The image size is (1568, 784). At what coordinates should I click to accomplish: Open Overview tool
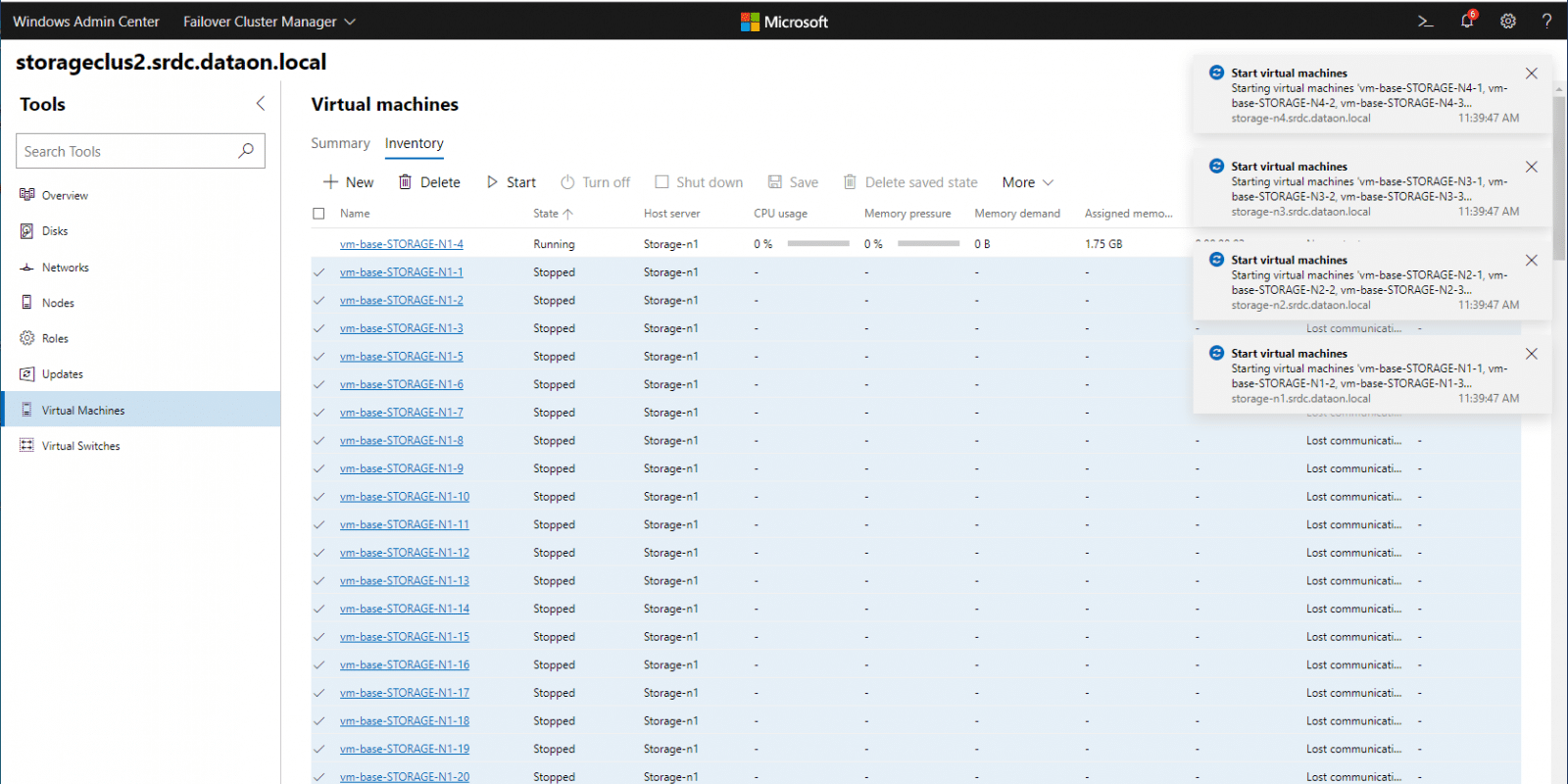point(140,195)
